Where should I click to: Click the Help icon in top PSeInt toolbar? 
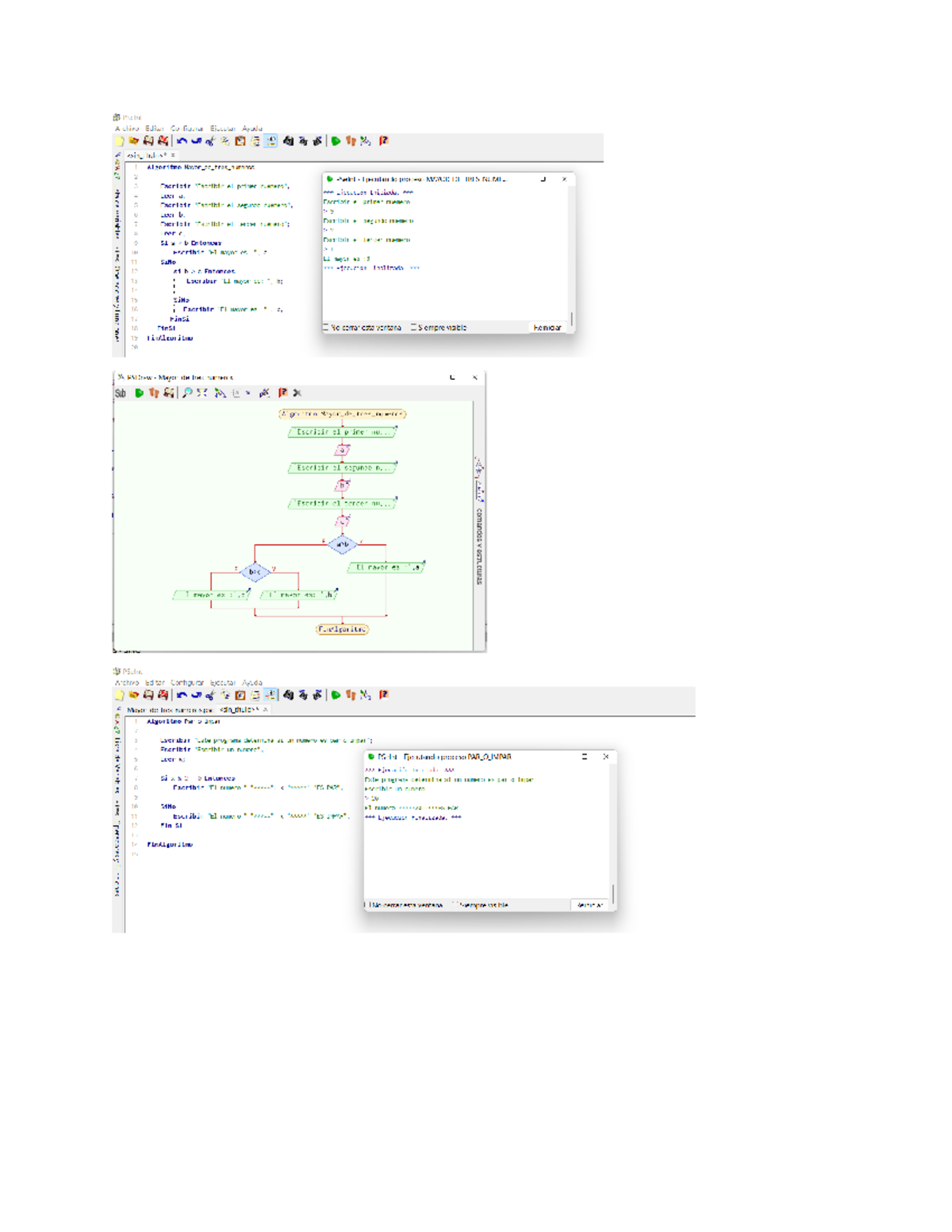384,141
